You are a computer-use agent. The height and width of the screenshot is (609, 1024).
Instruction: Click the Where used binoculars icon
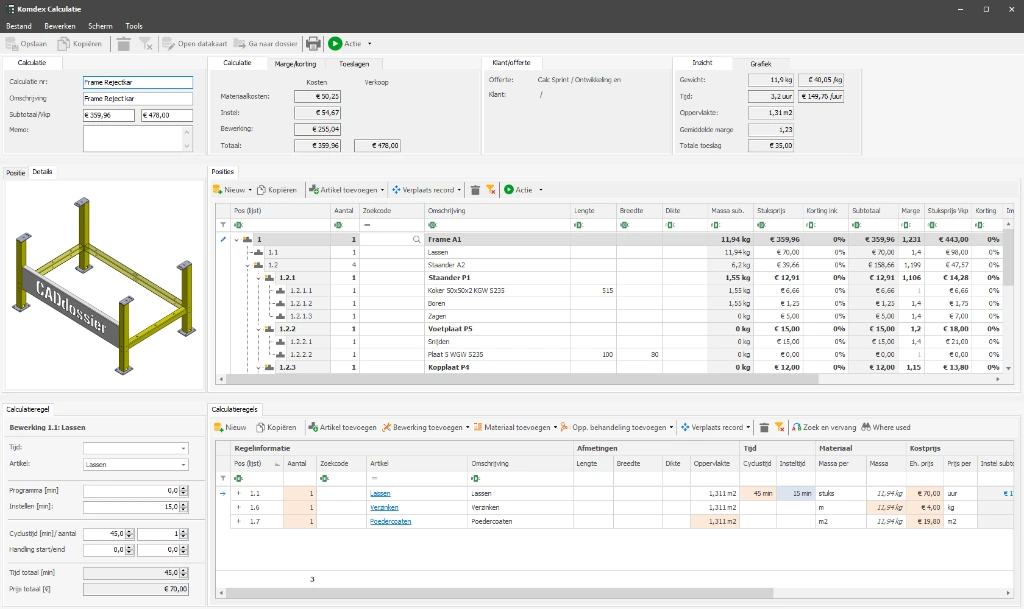pyautogui.click(x=867, y=427)
